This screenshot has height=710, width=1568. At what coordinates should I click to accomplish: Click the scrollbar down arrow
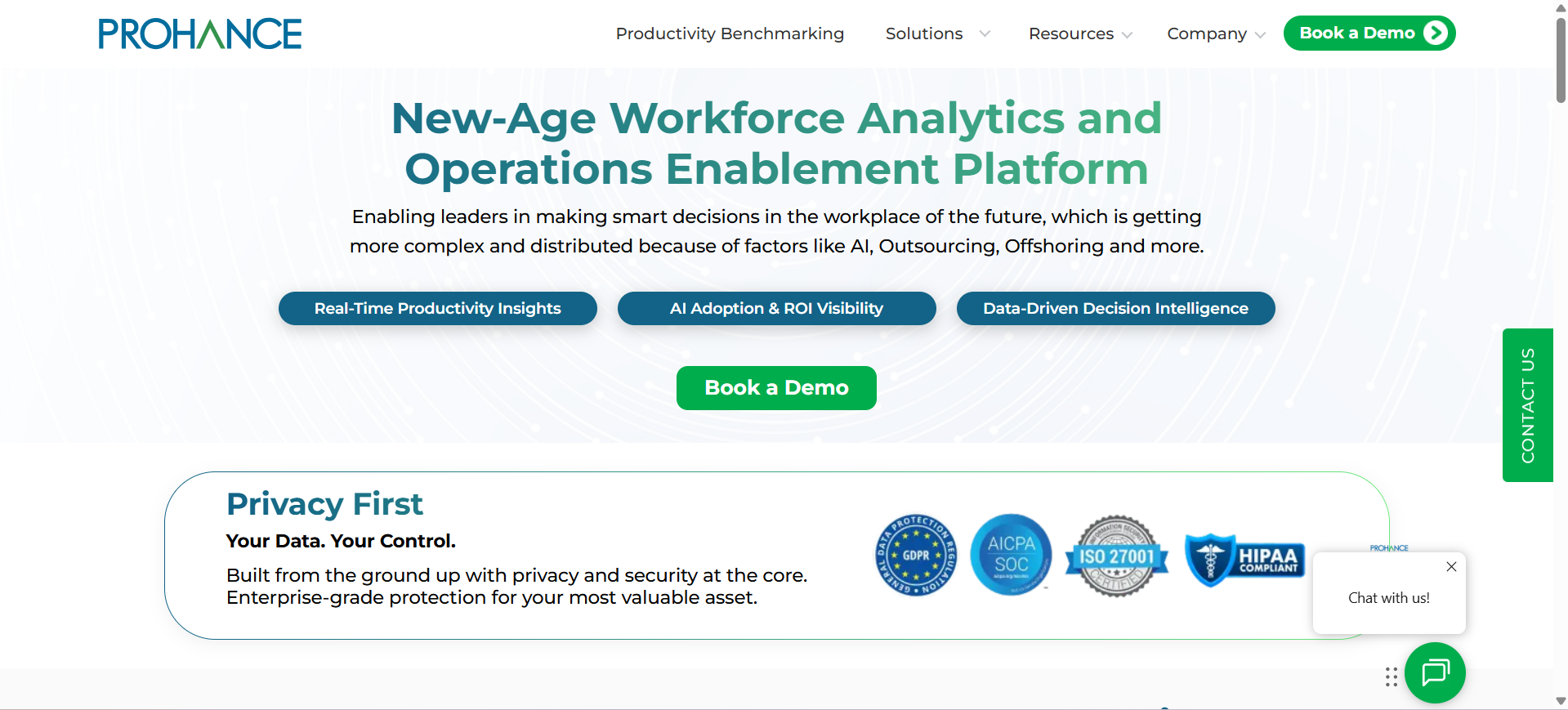click(x=1561, y=701)
